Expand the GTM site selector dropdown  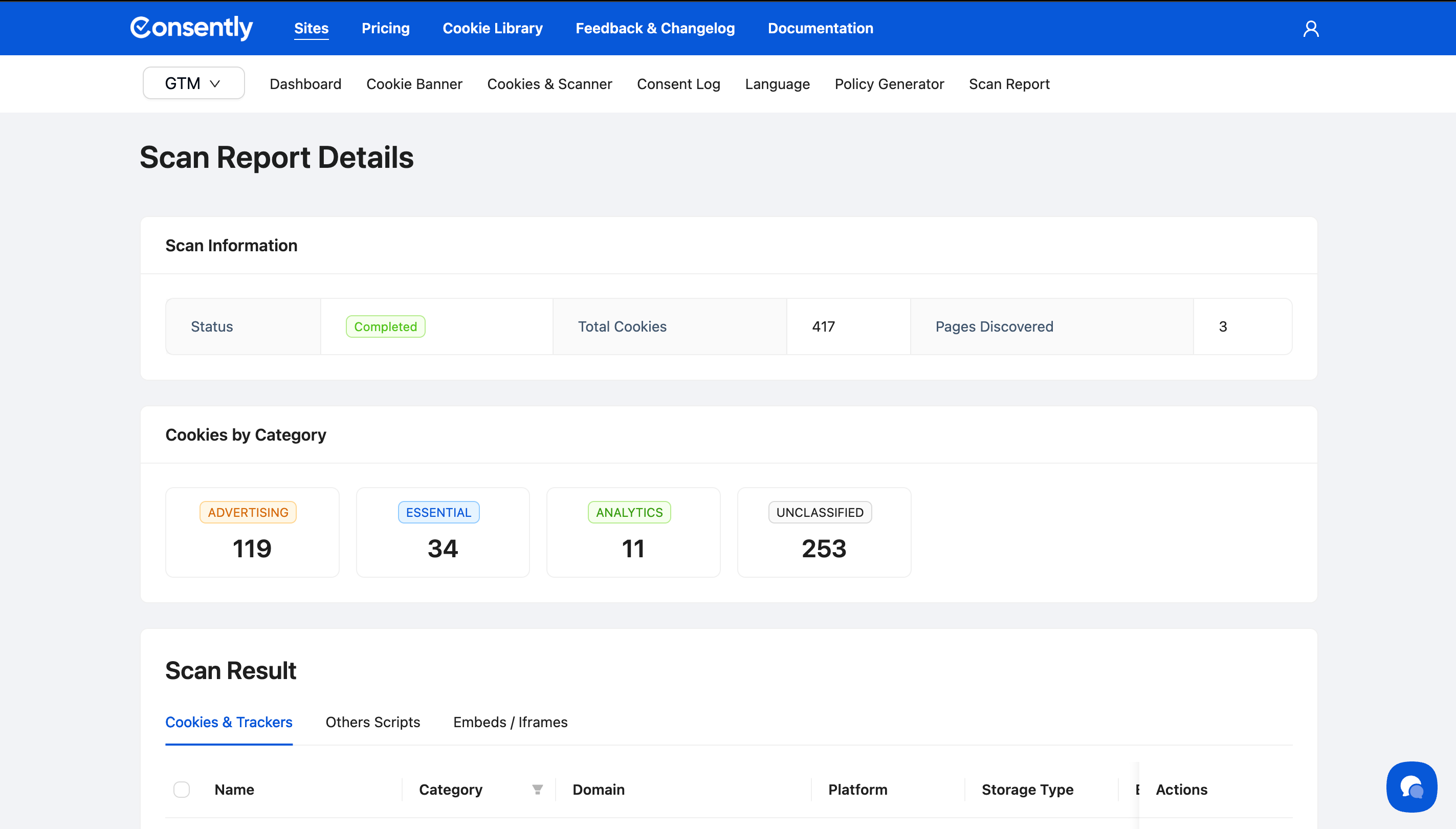coord(193,83)
